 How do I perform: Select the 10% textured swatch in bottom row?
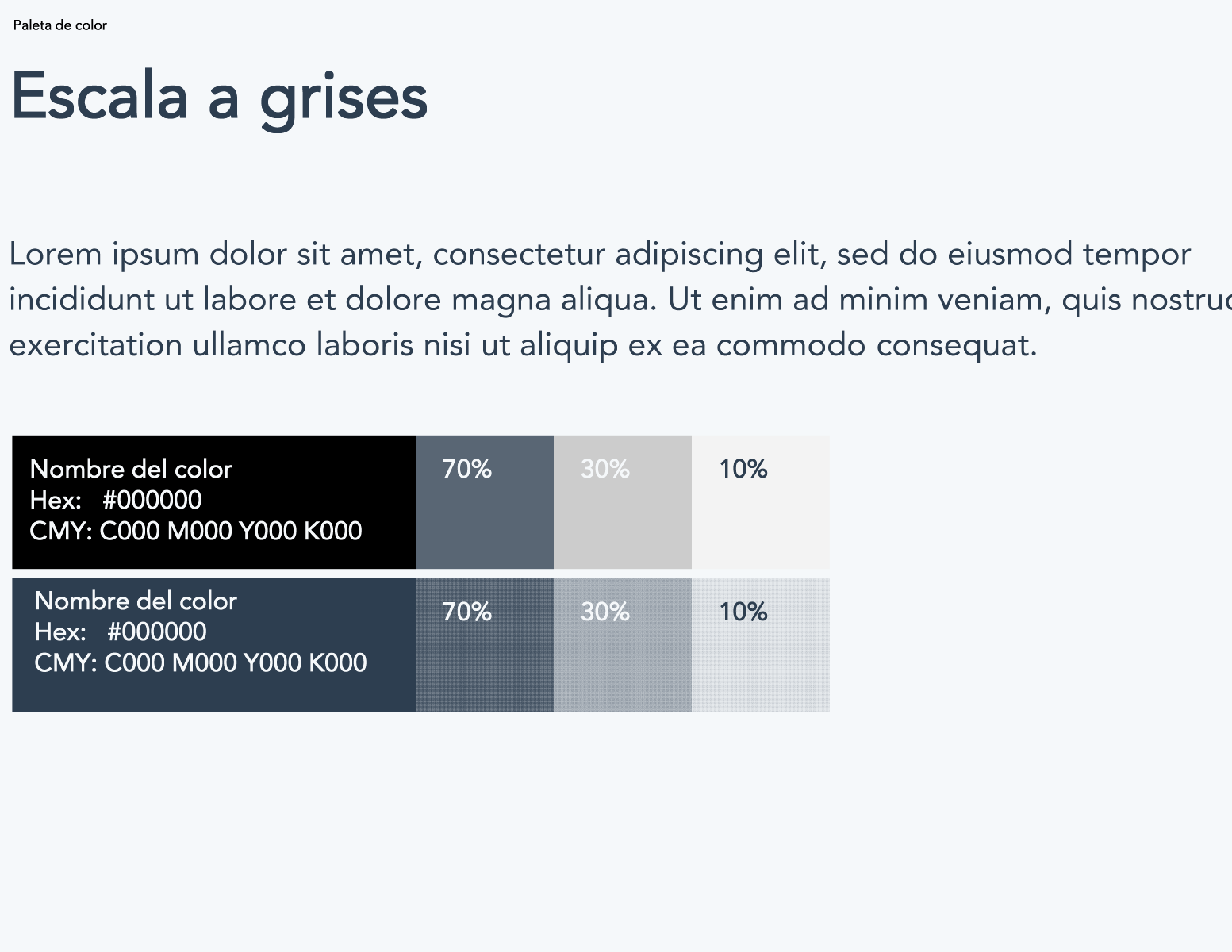[x=761, y=645]
